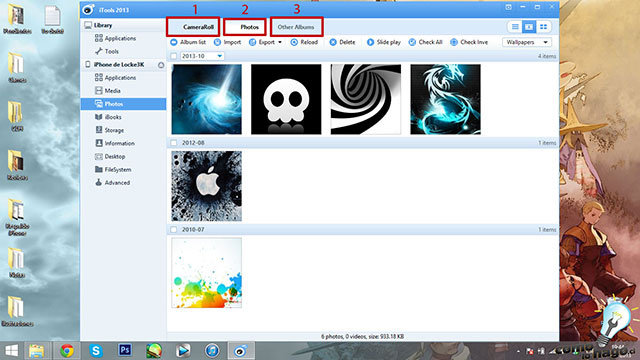Tick the 2012-08 group checkbox

(174, 143)
